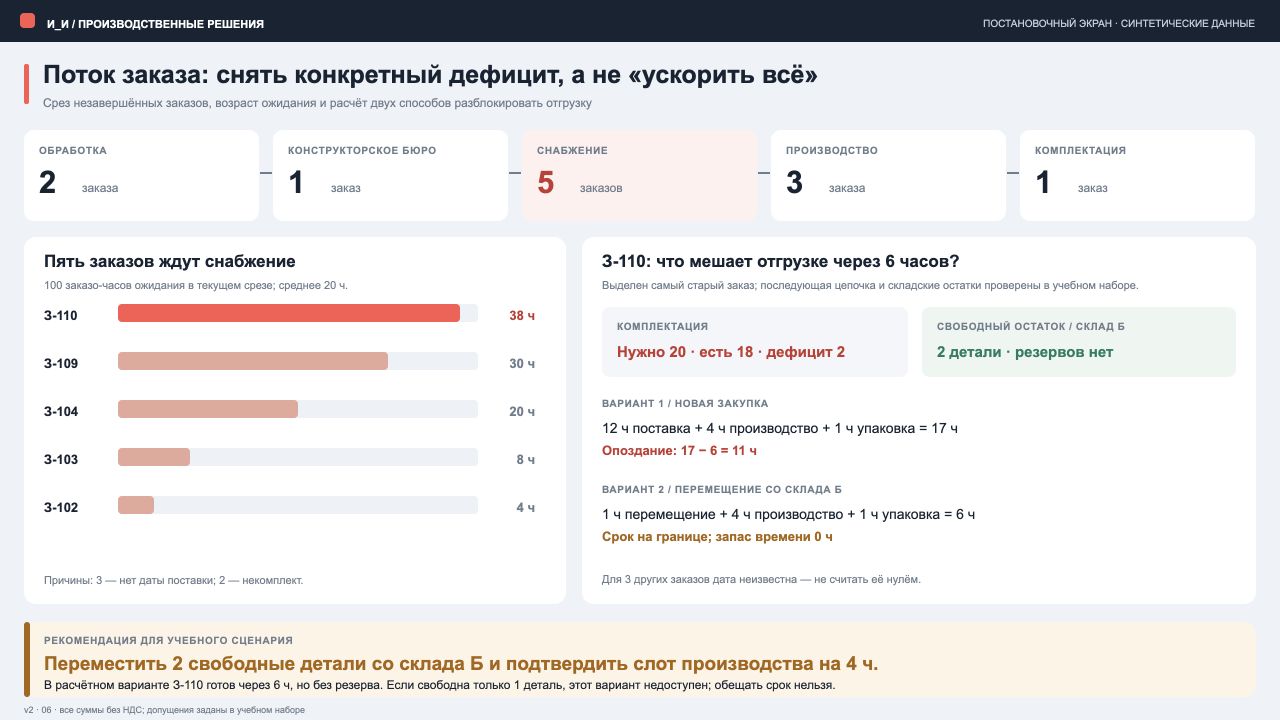Click the progress bar for З-109
Image resolution: width=1280 pixels, height=720 pixels.
click(253, 361)
